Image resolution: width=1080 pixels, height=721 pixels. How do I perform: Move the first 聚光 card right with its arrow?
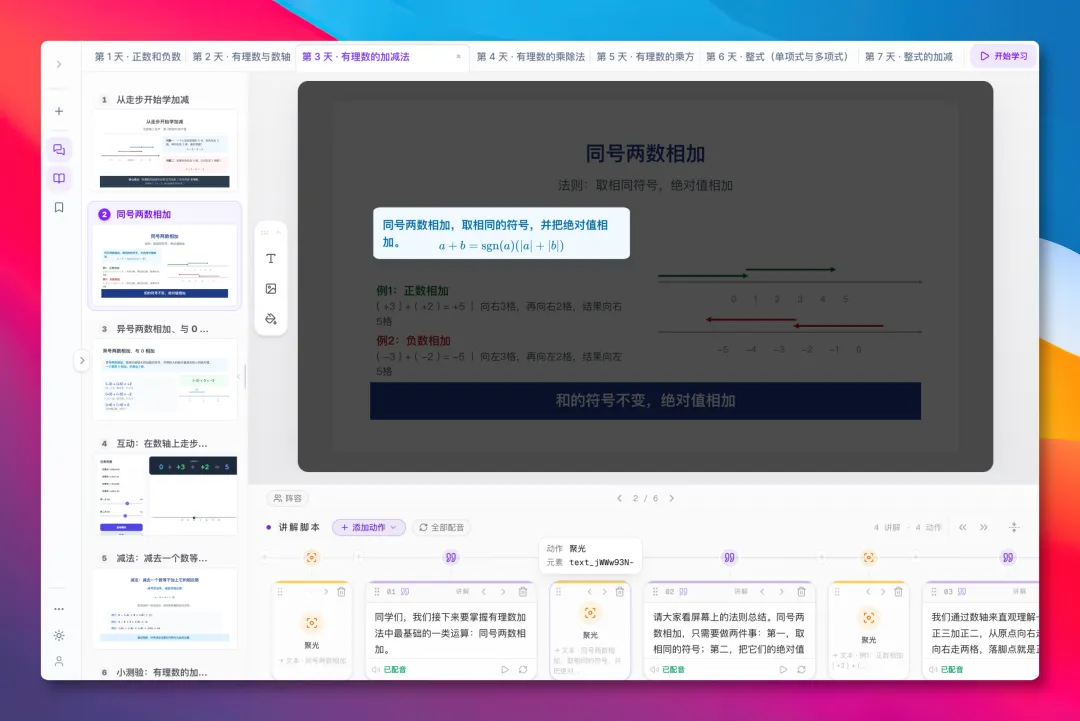click(x=326, y=592)
